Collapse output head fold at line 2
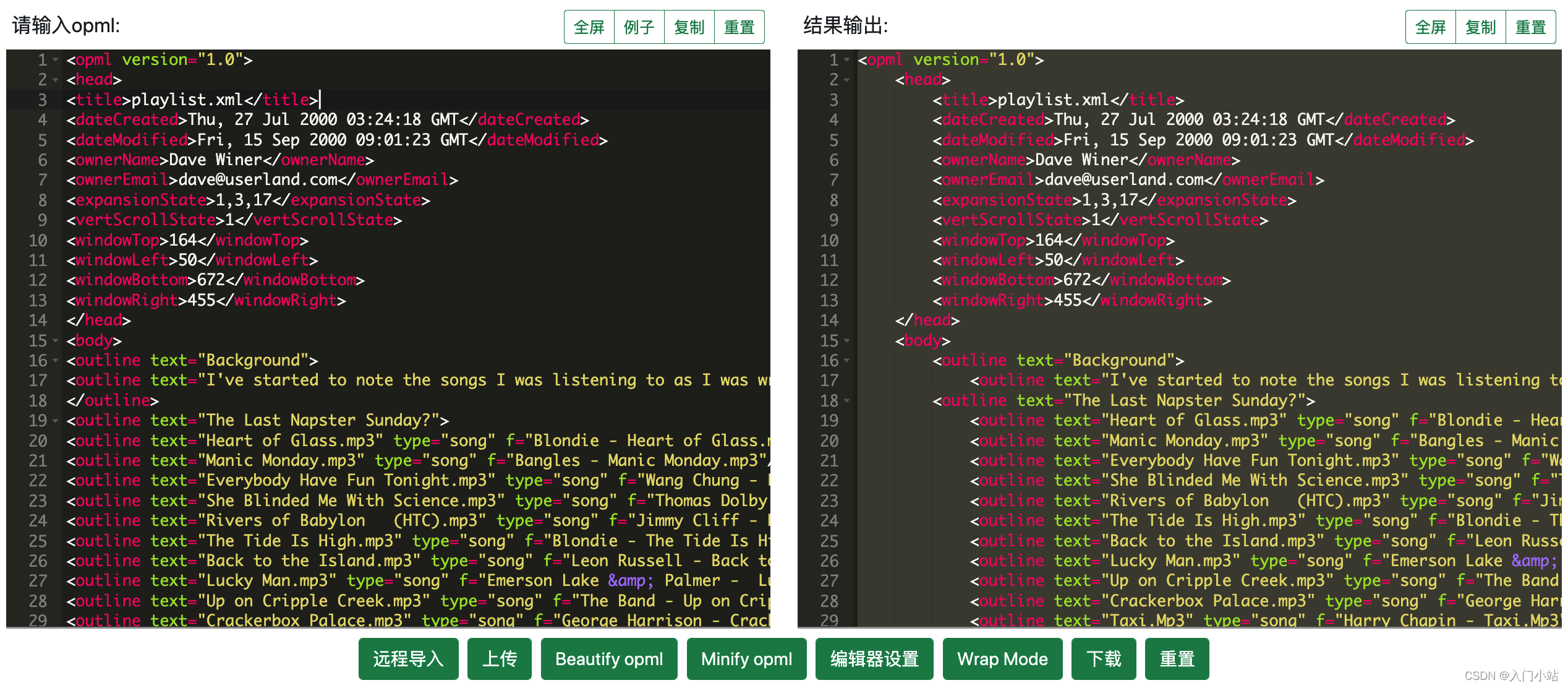 [847, 80]
